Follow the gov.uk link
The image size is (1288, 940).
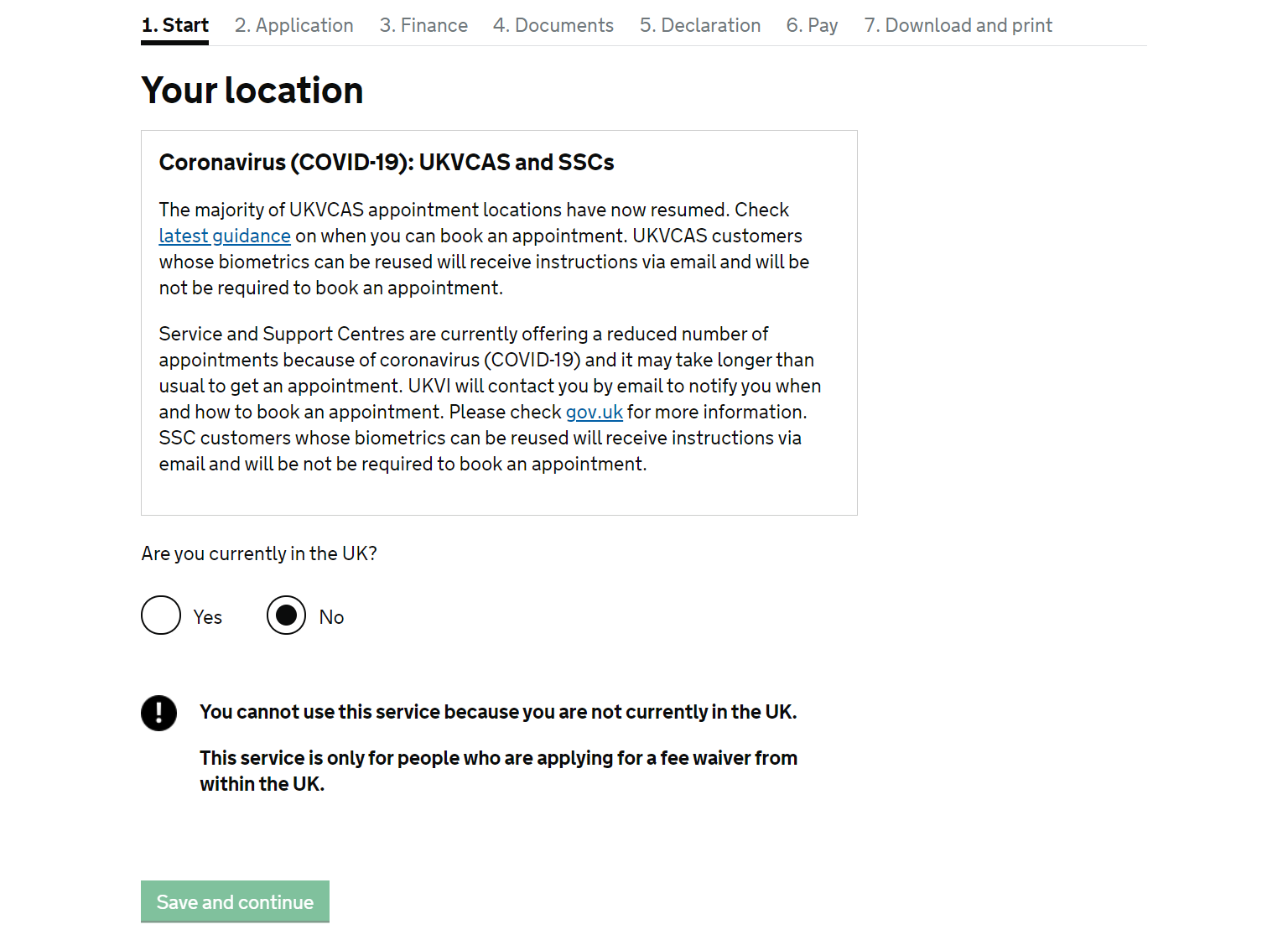click(595, 412)
